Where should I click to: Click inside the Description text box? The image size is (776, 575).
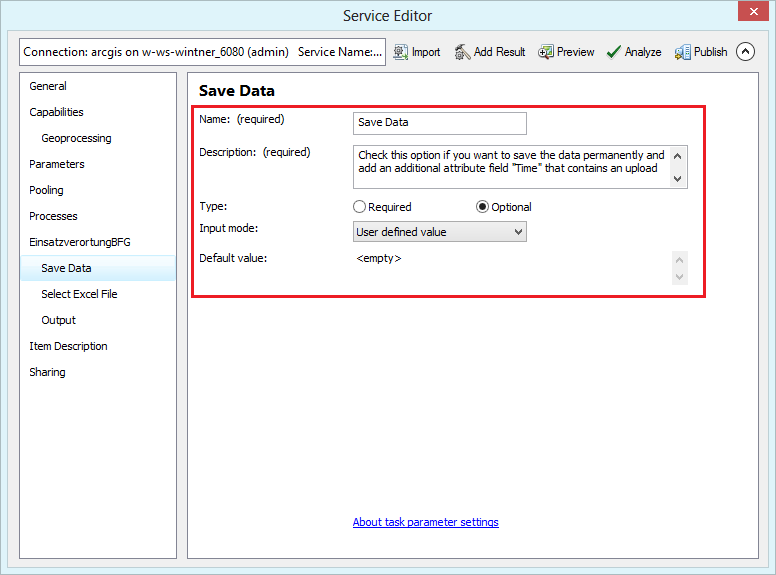[x=511, y=167]
